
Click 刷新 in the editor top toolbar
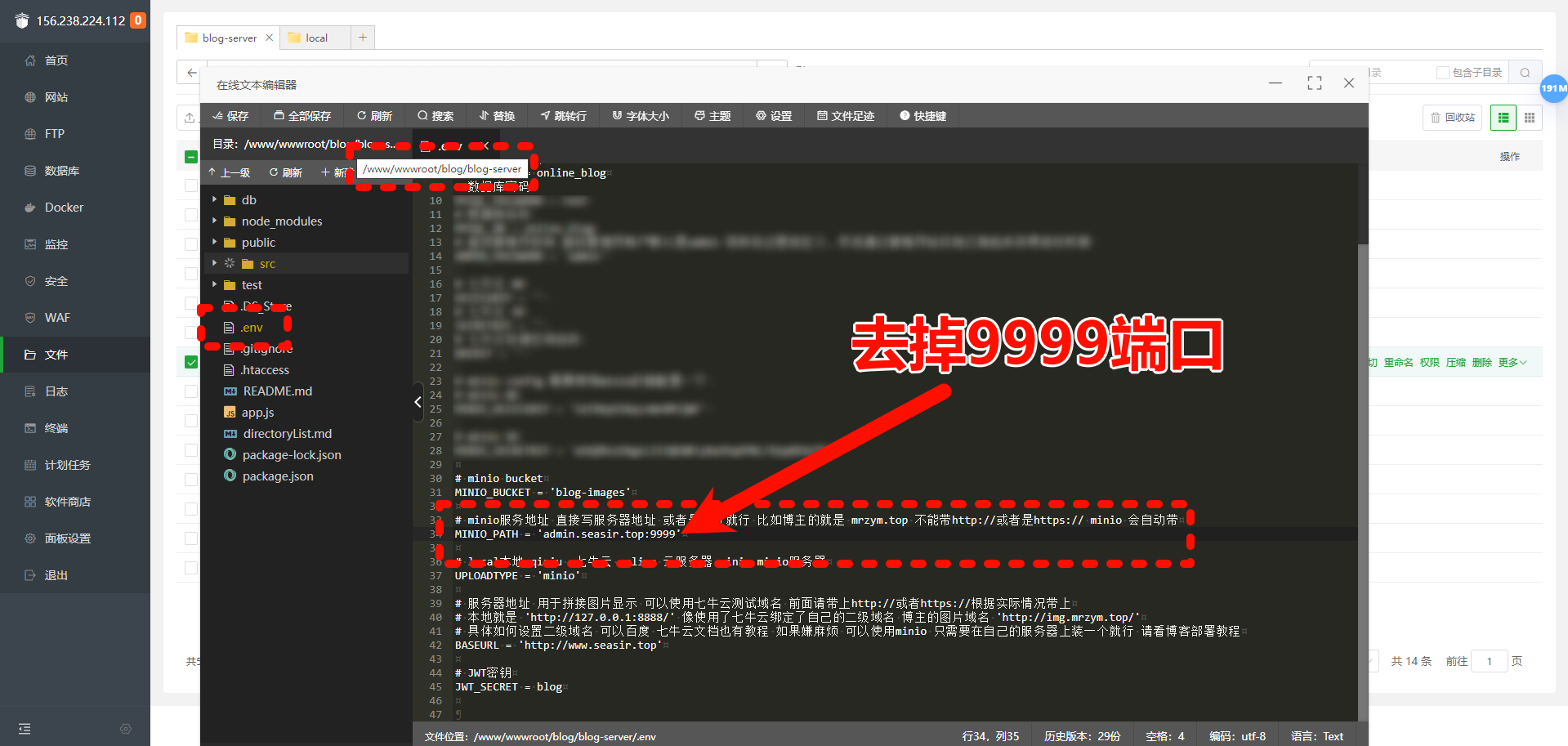(x=374, y=116)
